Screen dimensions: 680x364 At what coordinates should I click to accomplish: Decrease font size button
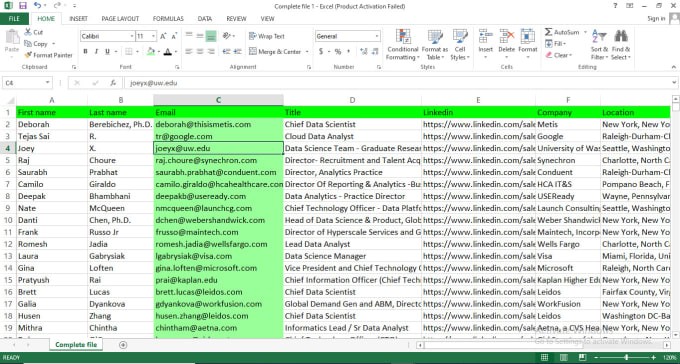click(174, 36)
